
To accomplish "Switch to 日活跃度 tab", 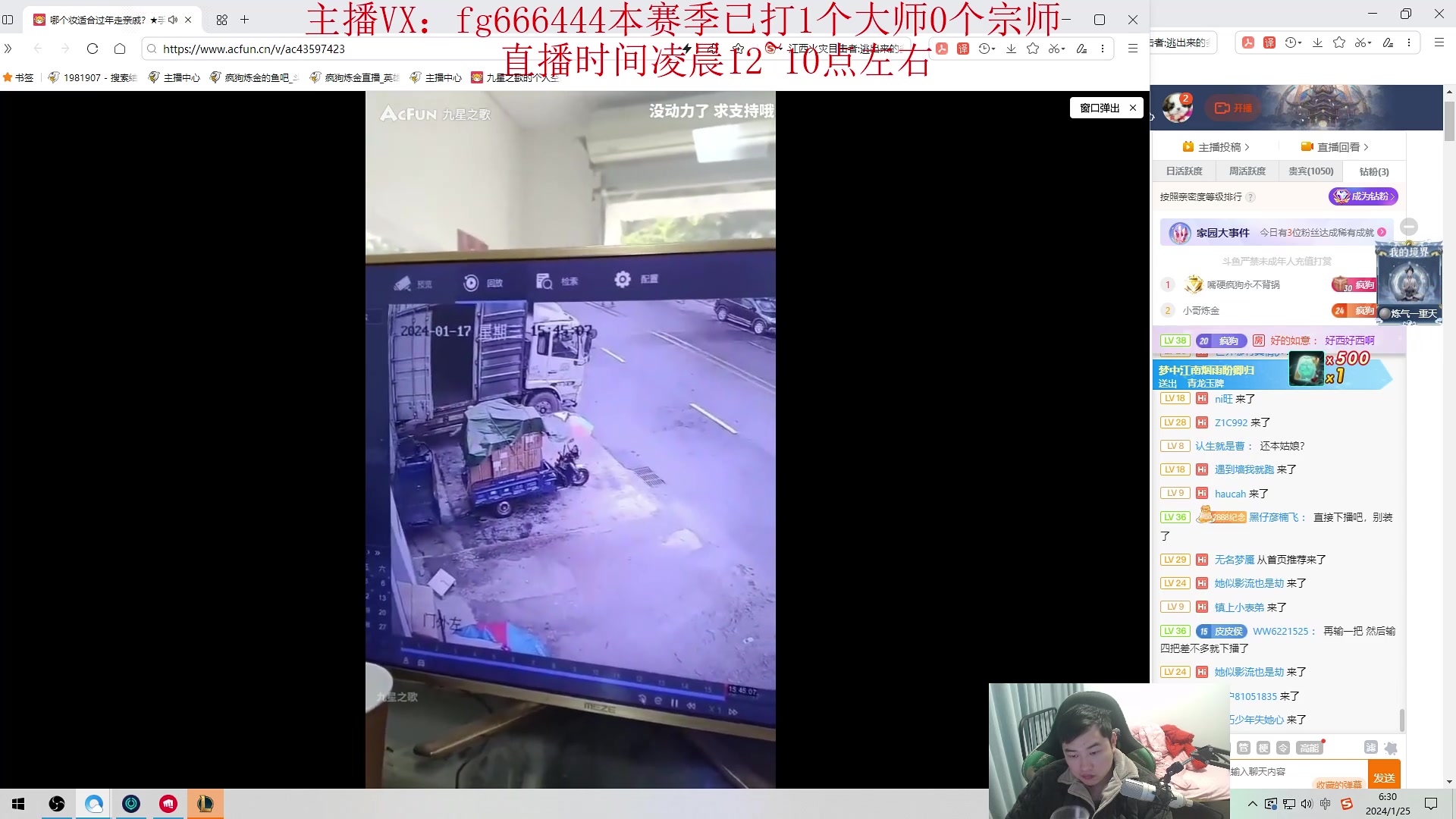I will pos(1184,171).
